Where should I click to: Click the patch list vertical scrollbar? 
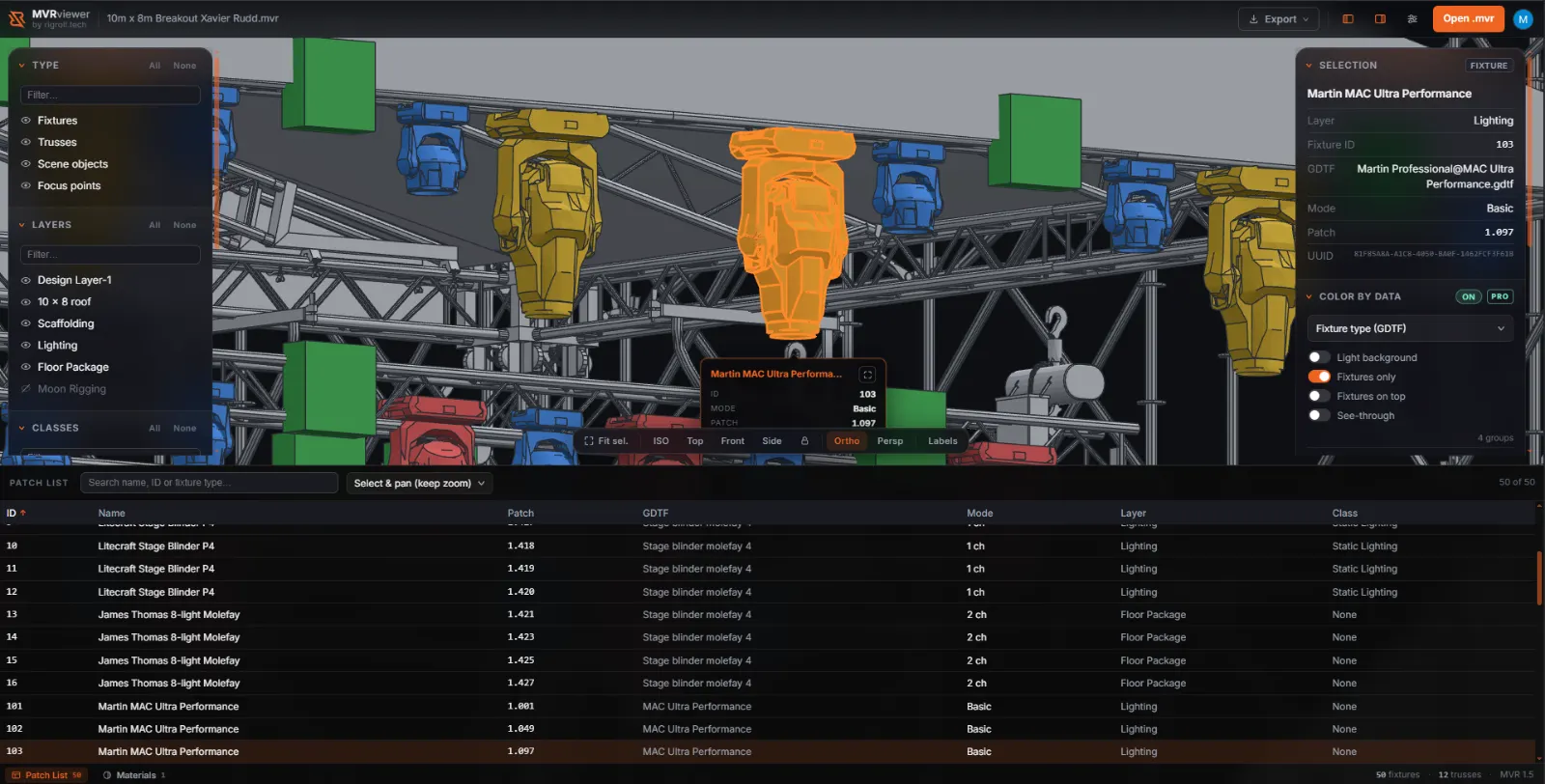(x=1538, y=577)
